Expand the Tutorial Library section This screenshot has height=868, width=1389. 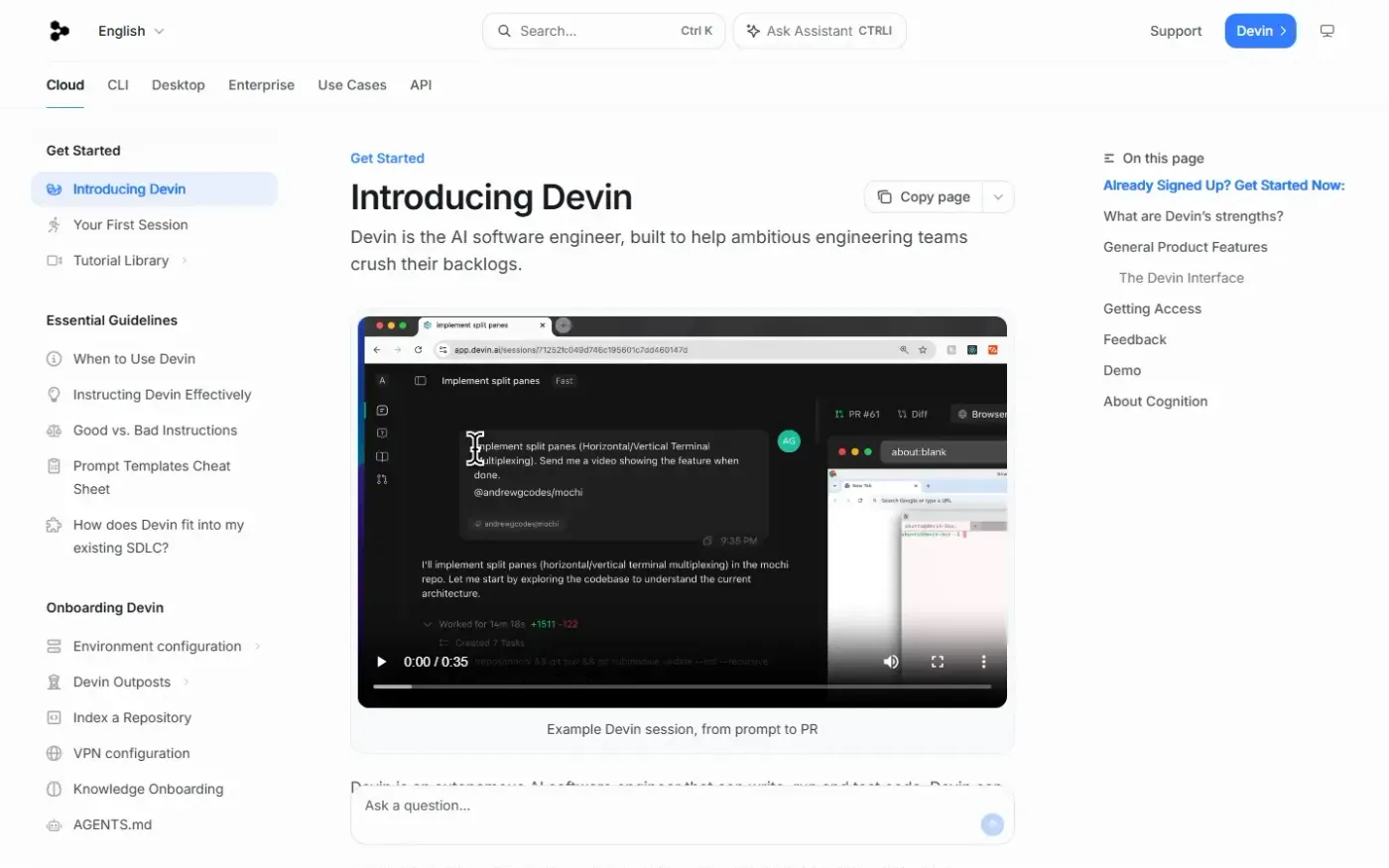[x=185, y=261]
